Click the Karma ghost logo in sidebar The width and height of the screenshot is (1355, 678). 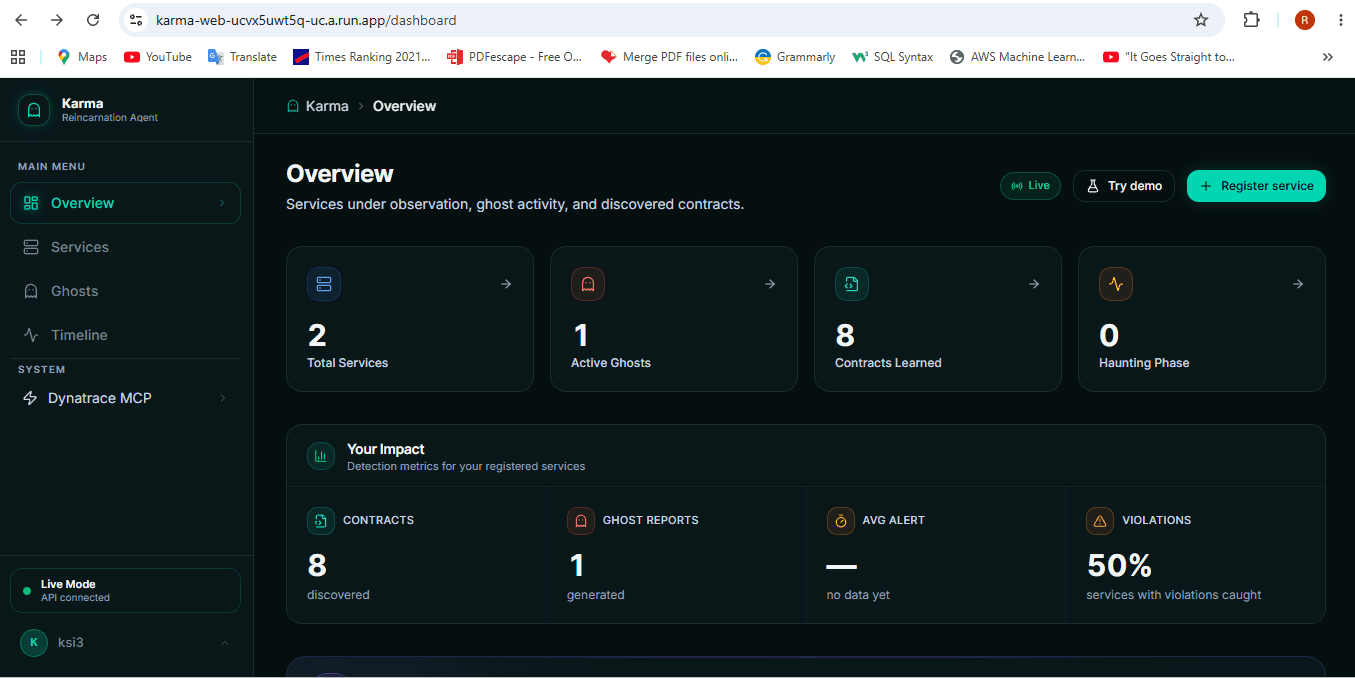click(x=34, y=109)
